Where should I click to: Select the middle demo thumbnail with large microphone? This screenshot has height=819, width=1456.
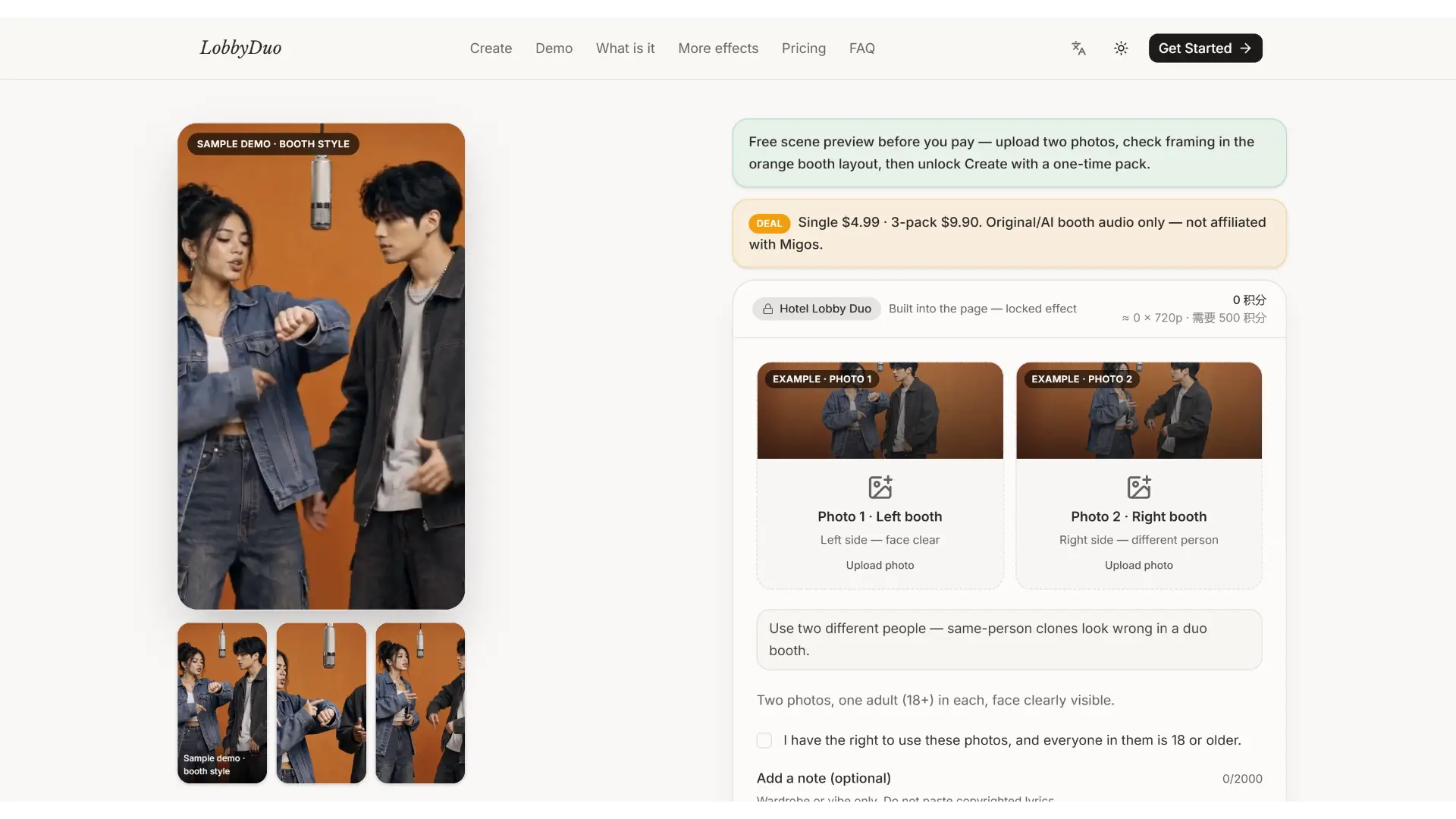pyautogui.click(x=321, y=703)
